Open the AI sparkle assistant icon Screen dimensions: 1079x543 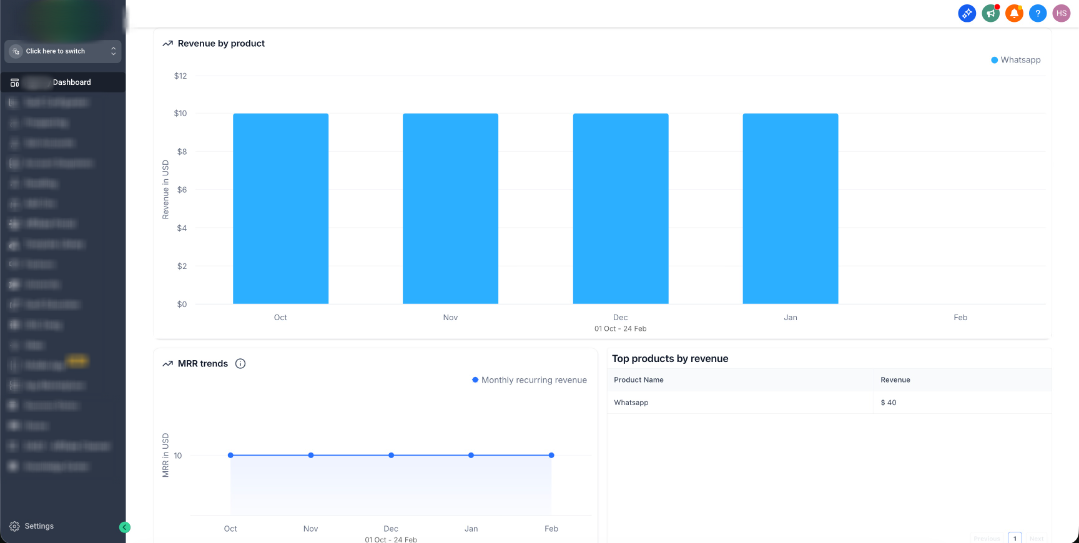tap(967, 12)
